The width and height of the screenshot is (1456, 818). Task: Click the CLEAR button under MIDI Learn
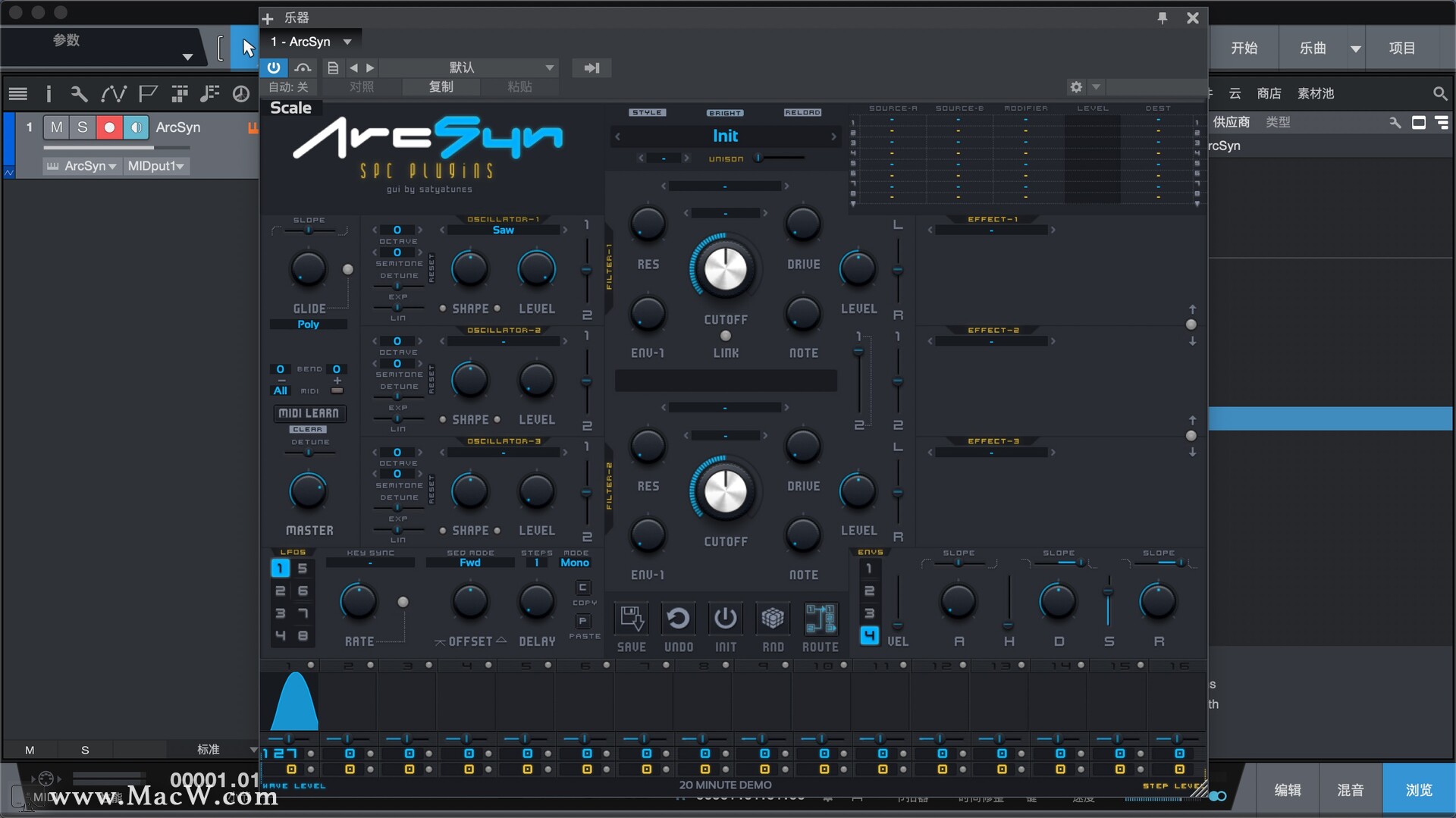(x=307, y=429)
